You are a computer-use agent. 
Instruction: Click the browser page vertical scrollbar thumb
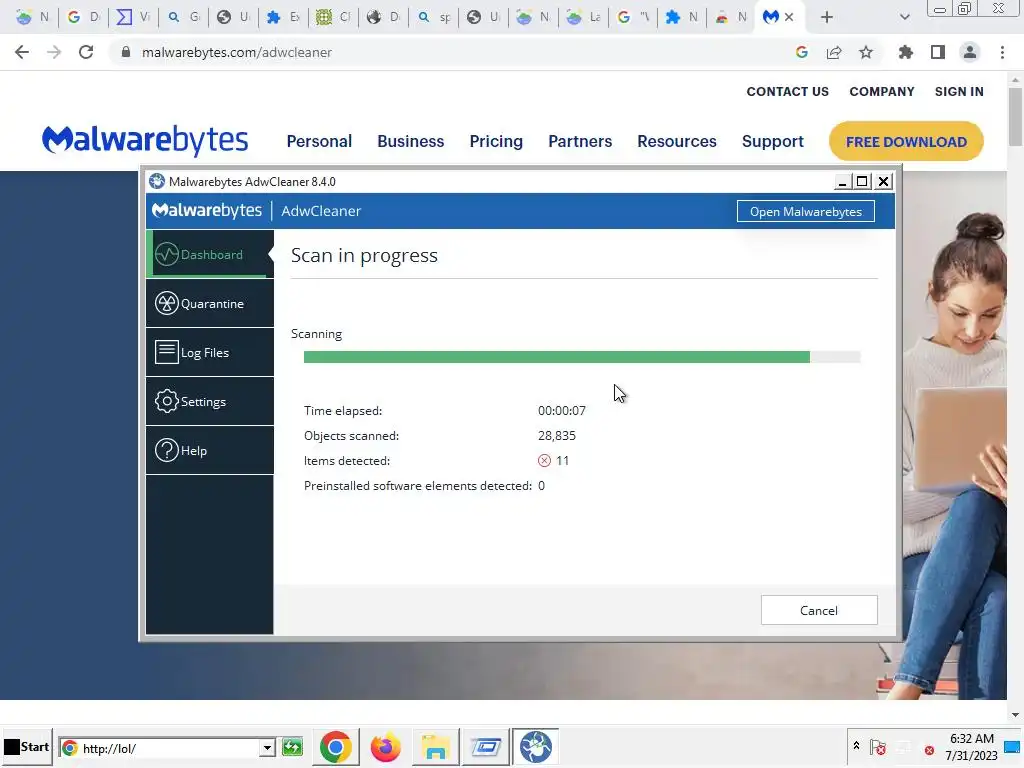[x=1015, y=116]
